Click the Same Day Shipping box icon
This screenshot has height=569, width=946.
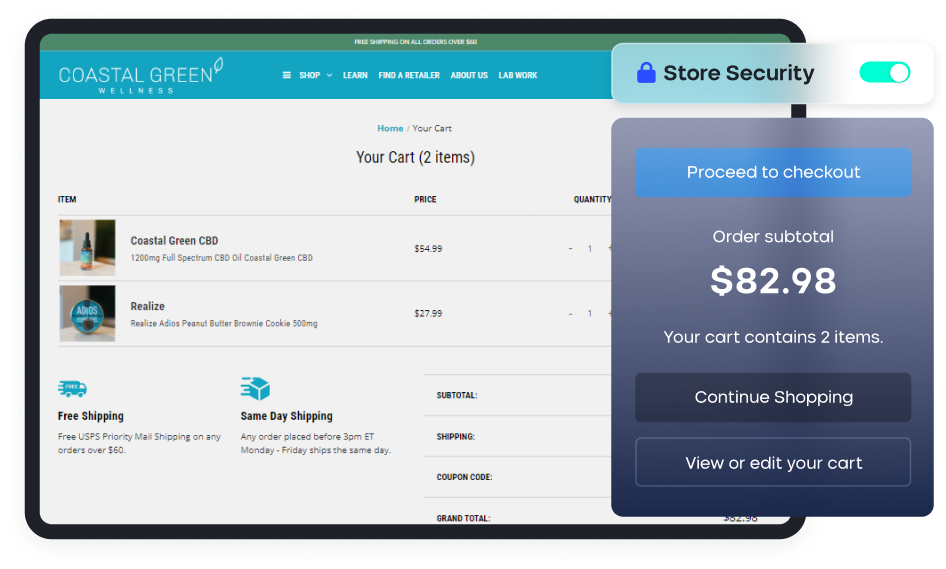[x=255, y=389]
